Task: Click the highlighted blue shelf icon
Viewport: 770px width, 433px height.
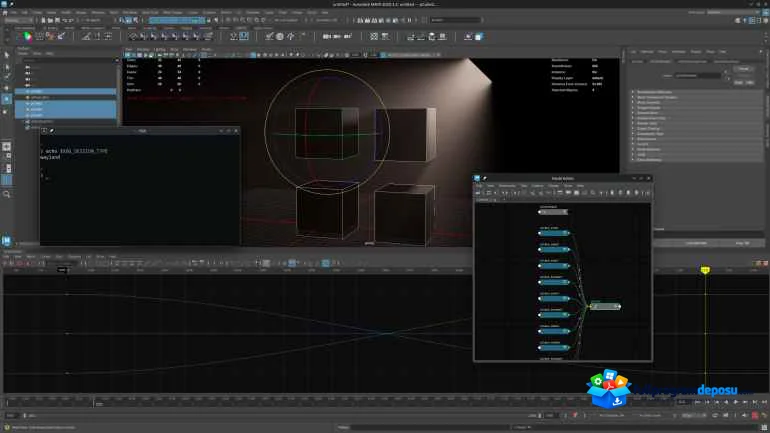Action: point(244,36)
